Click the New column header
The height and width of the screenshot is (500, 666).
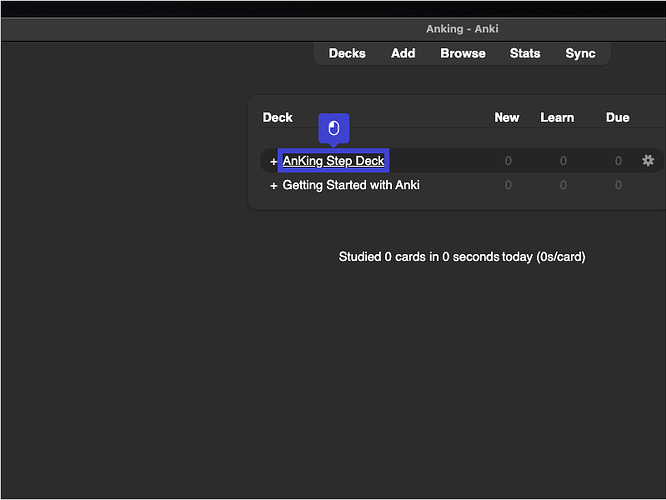pos(507,118)
